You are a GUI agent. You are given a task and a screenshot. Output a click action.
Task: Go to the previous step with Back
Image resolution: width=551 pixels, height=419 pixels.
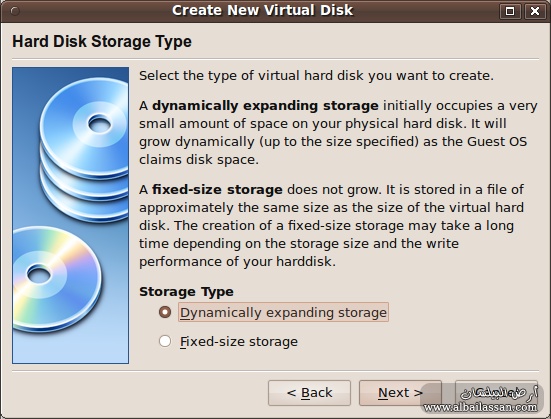click(x=309, y=393)
